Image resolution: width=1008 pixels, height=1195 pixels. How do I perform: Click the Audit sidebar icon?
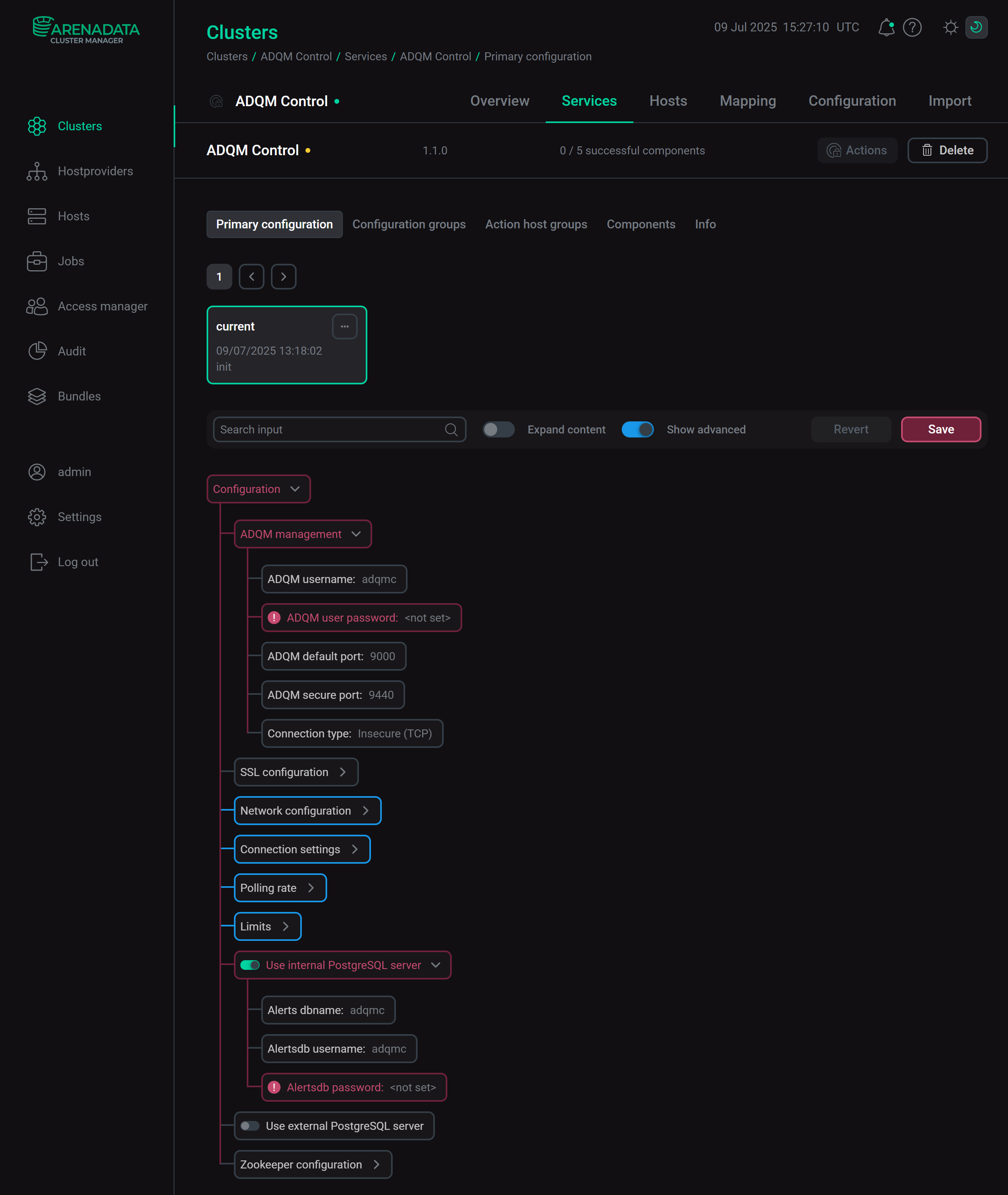point(37,351)
